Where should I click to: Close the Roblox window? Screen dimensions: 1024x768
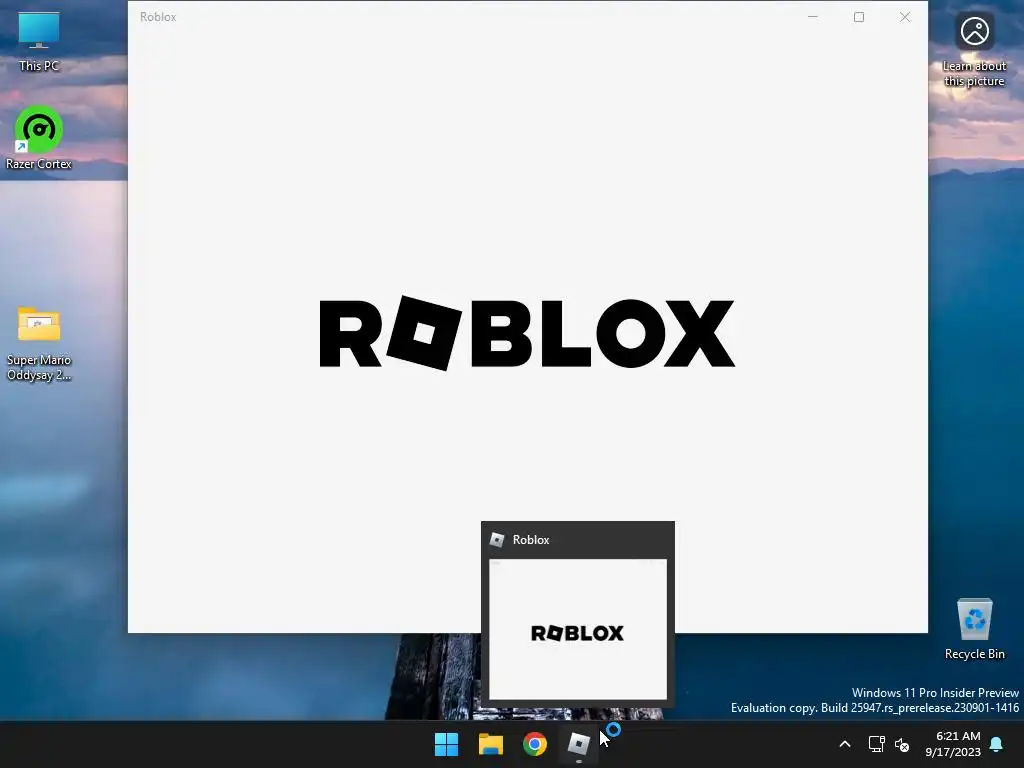click(905, 17)
